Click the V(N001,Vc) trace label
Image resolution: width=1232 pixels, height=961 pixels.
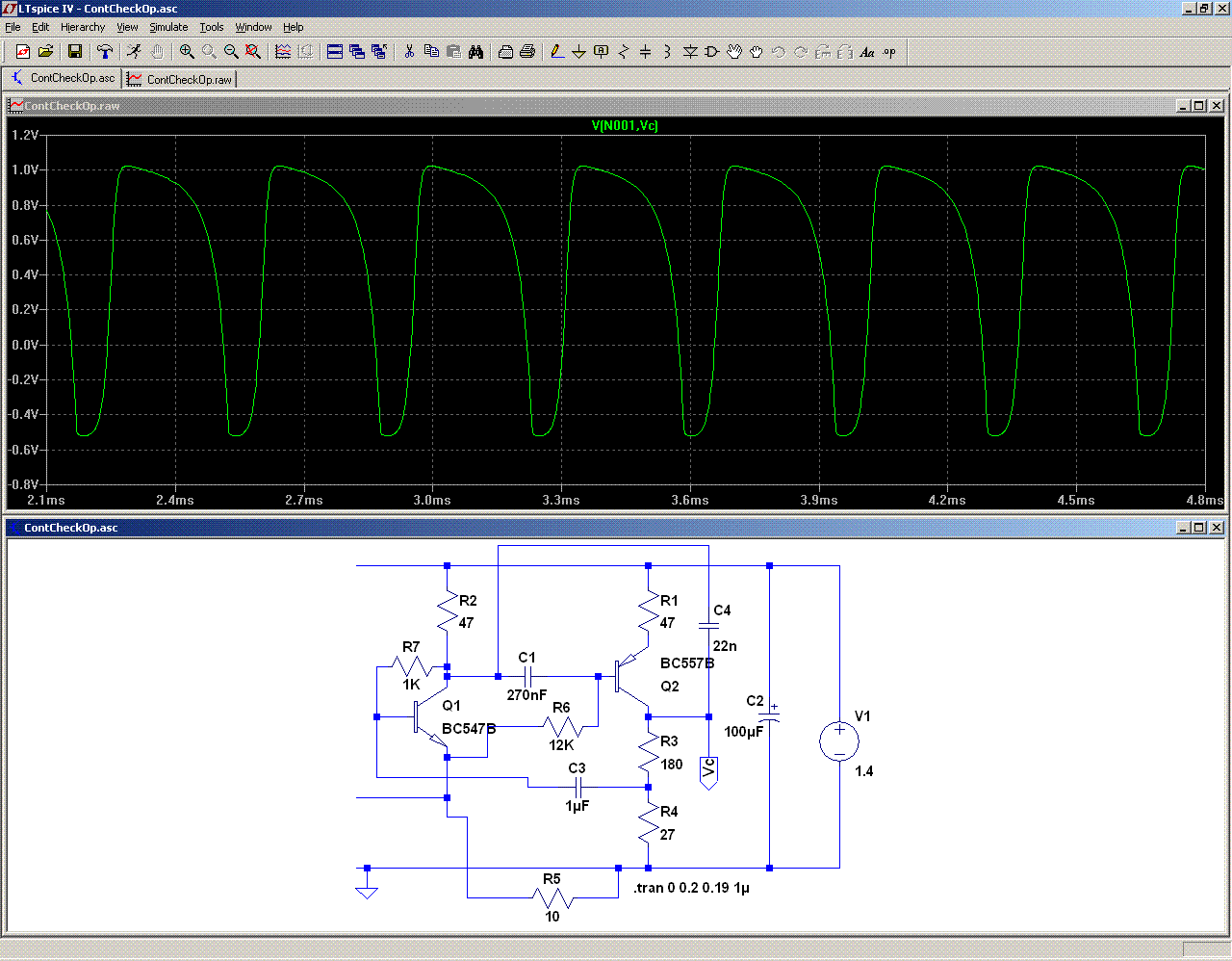pyautogui.click(x=625, y=125)
